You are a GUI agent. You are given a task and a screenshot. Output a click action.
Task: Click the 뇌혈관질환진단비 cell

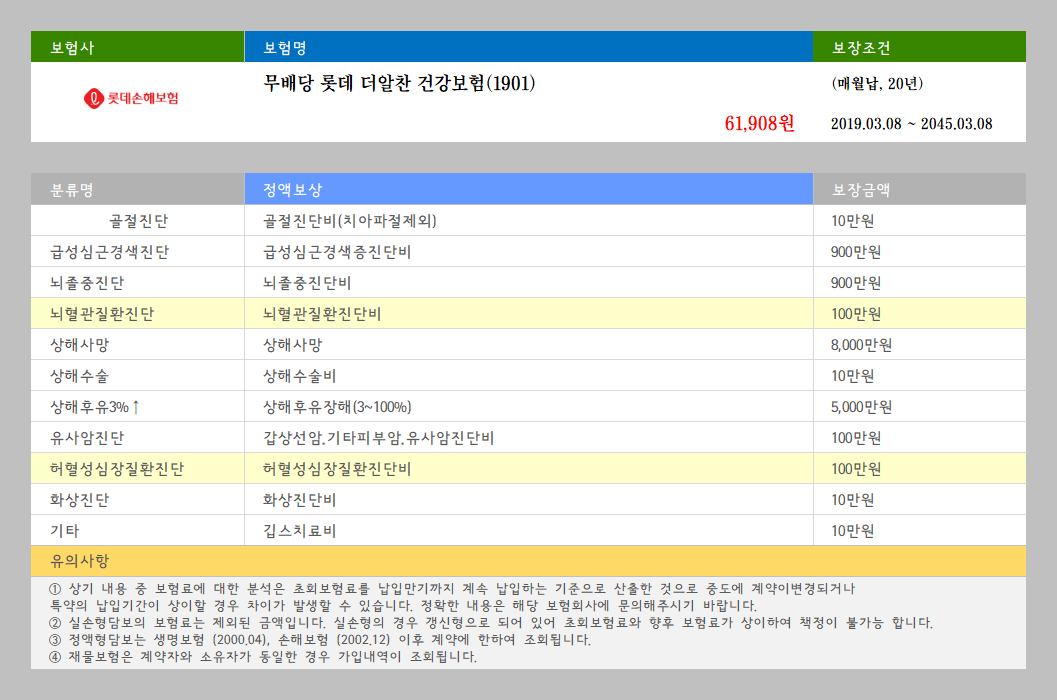pos(528,314)
